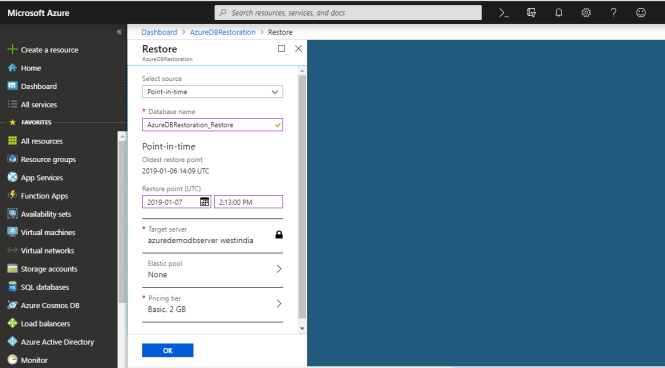Open the portal settings gear
This screenshot has width=665, height=368.
[x=586, y=13]
